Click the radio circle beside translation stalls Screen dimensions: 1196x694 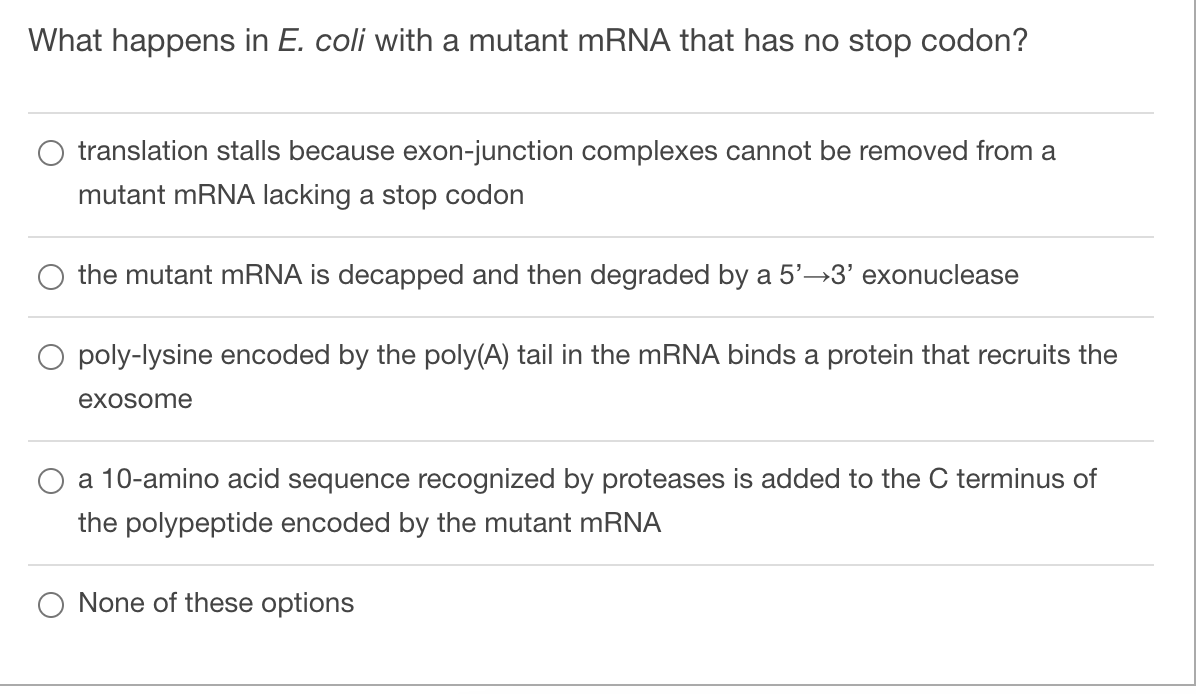click(x=51, y=153)
